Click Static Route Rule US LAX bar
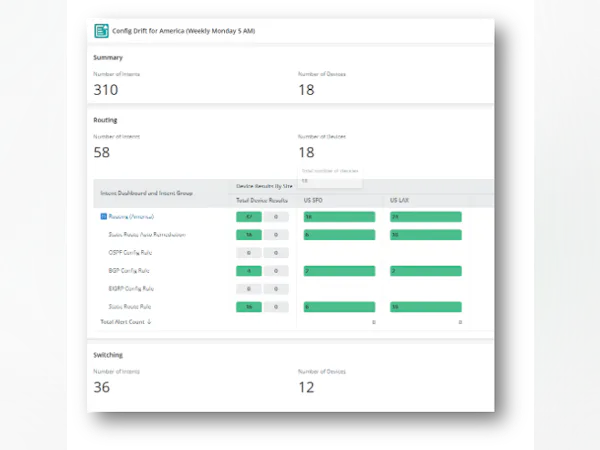This screenshot has height=450, width=600. (426, 307)
